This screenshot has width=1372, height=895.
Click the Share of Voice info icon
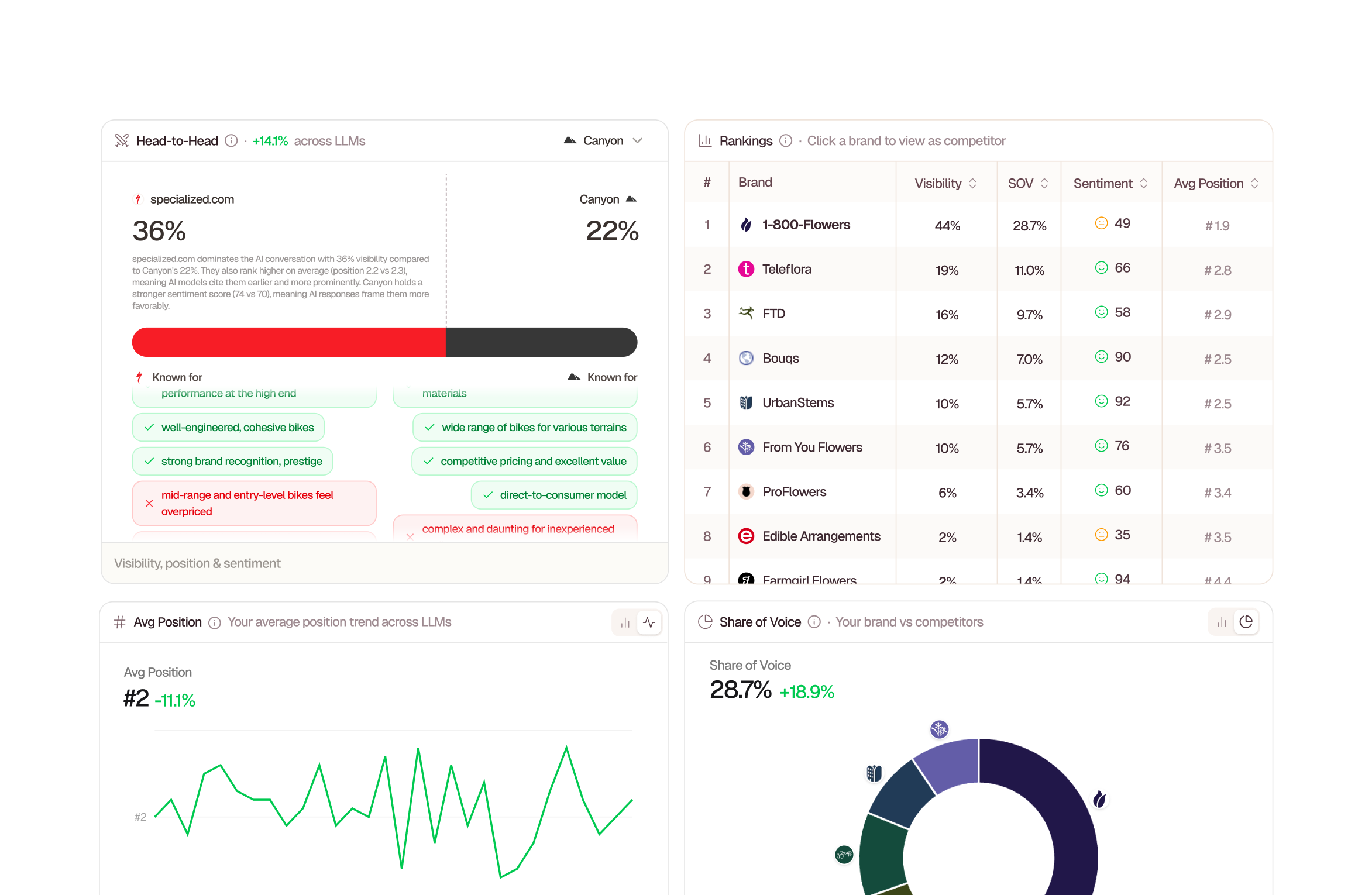coord(814,622)
